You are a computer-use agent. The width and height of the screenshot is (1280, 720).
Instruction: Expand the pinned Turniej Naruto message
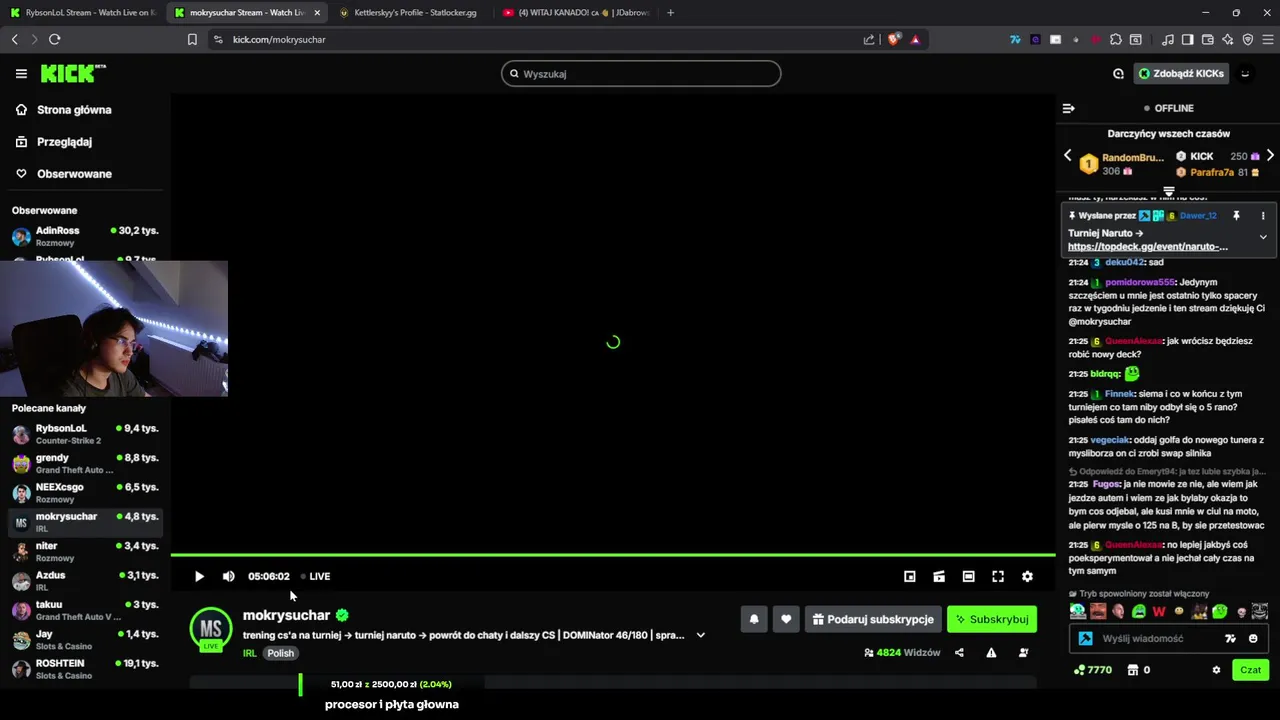coord(1263,237)
